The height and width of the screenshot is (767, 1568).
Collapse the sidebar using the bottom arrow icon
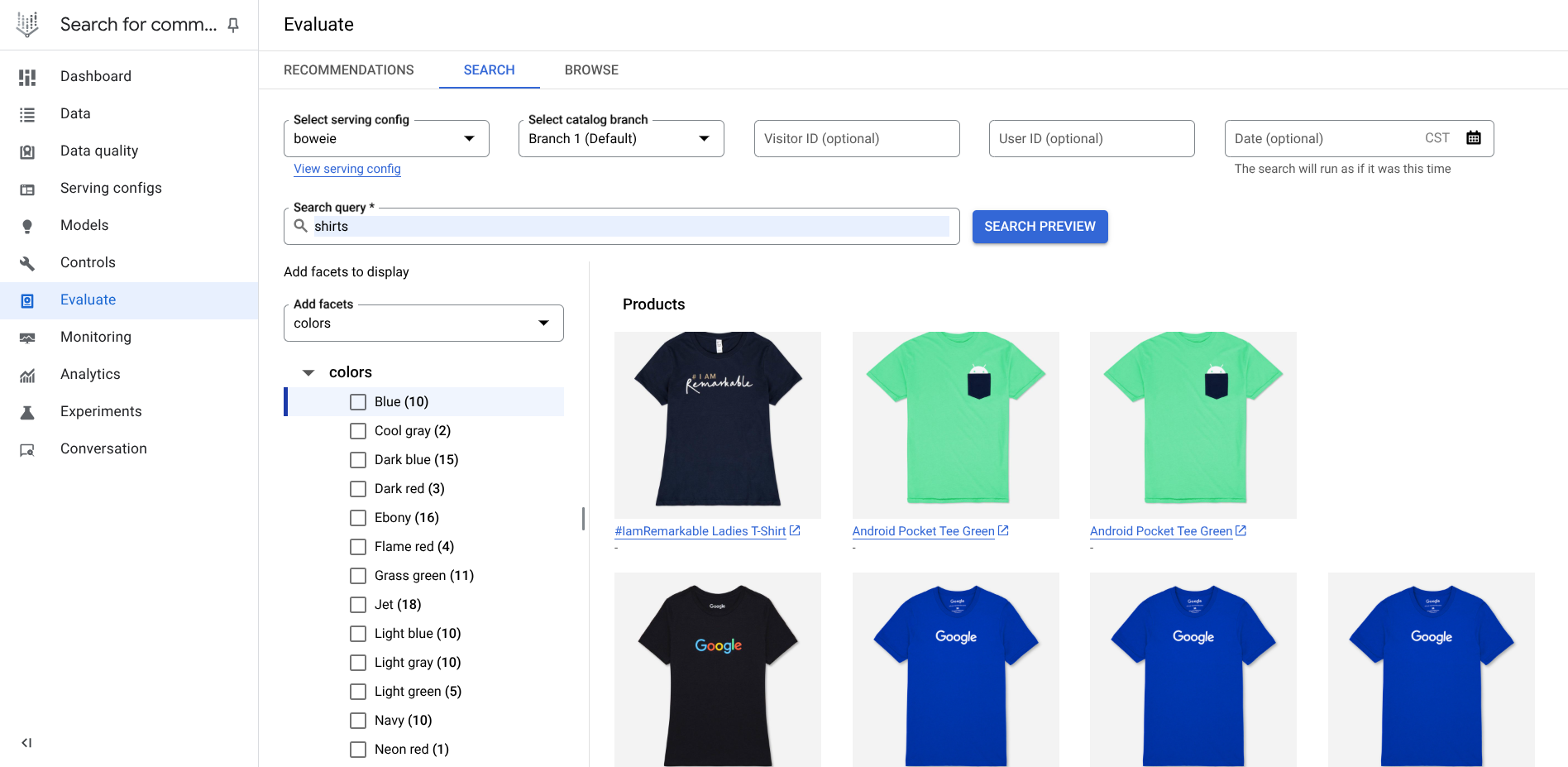click(x=26, y=743)
